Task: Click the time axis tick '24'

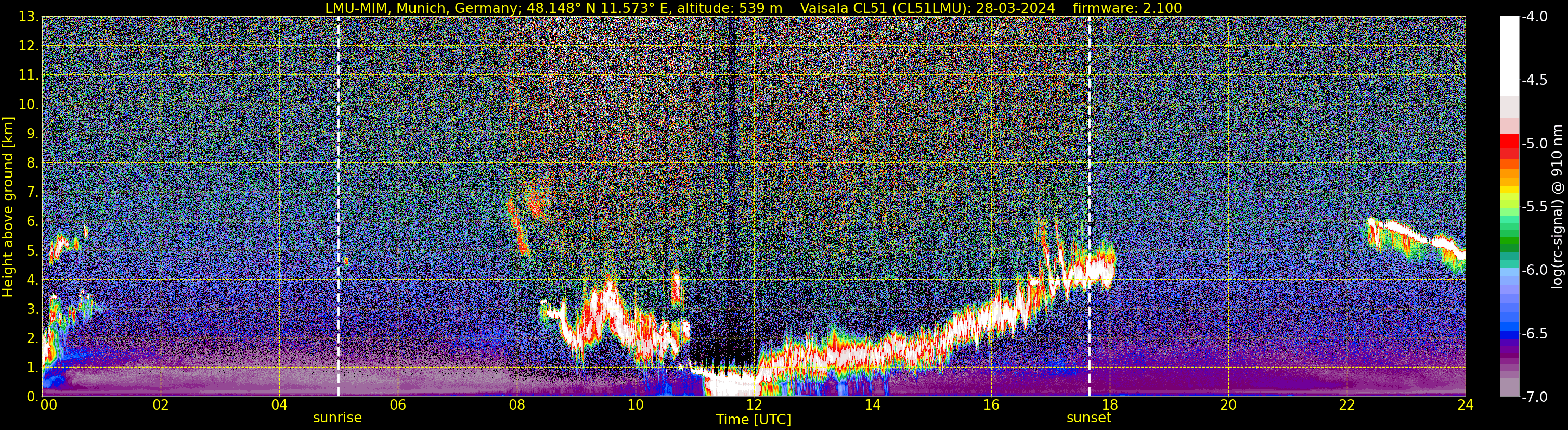Action: point(1465,405)
